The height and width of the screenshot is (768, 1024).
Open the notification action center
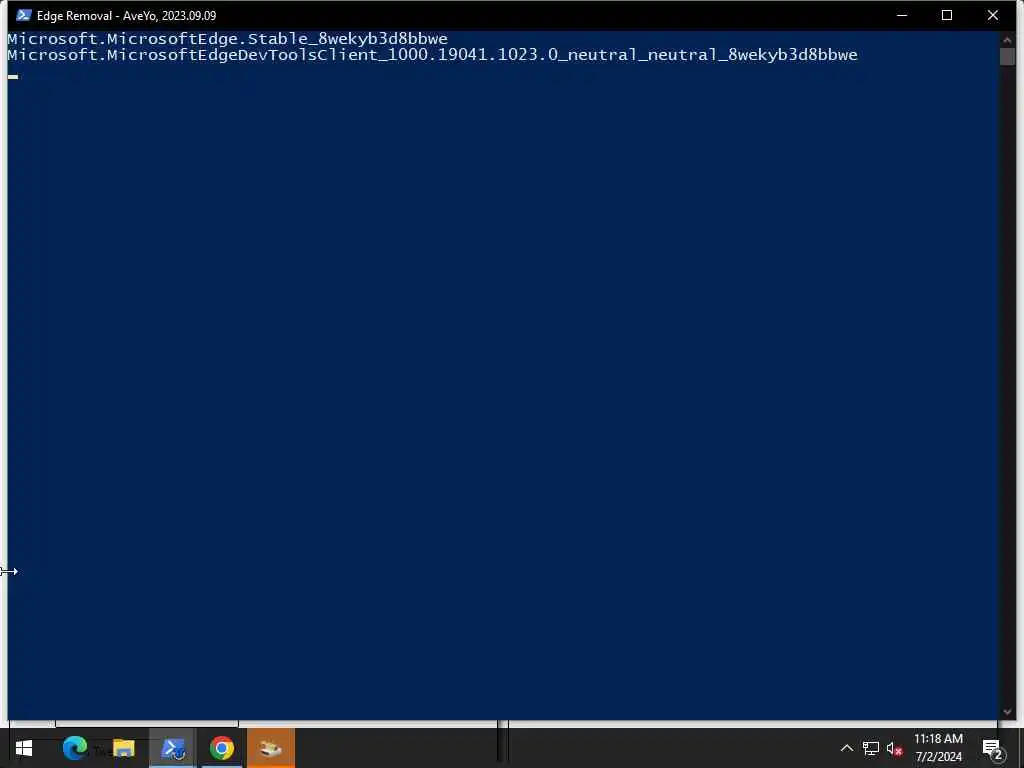pos(992,748)
